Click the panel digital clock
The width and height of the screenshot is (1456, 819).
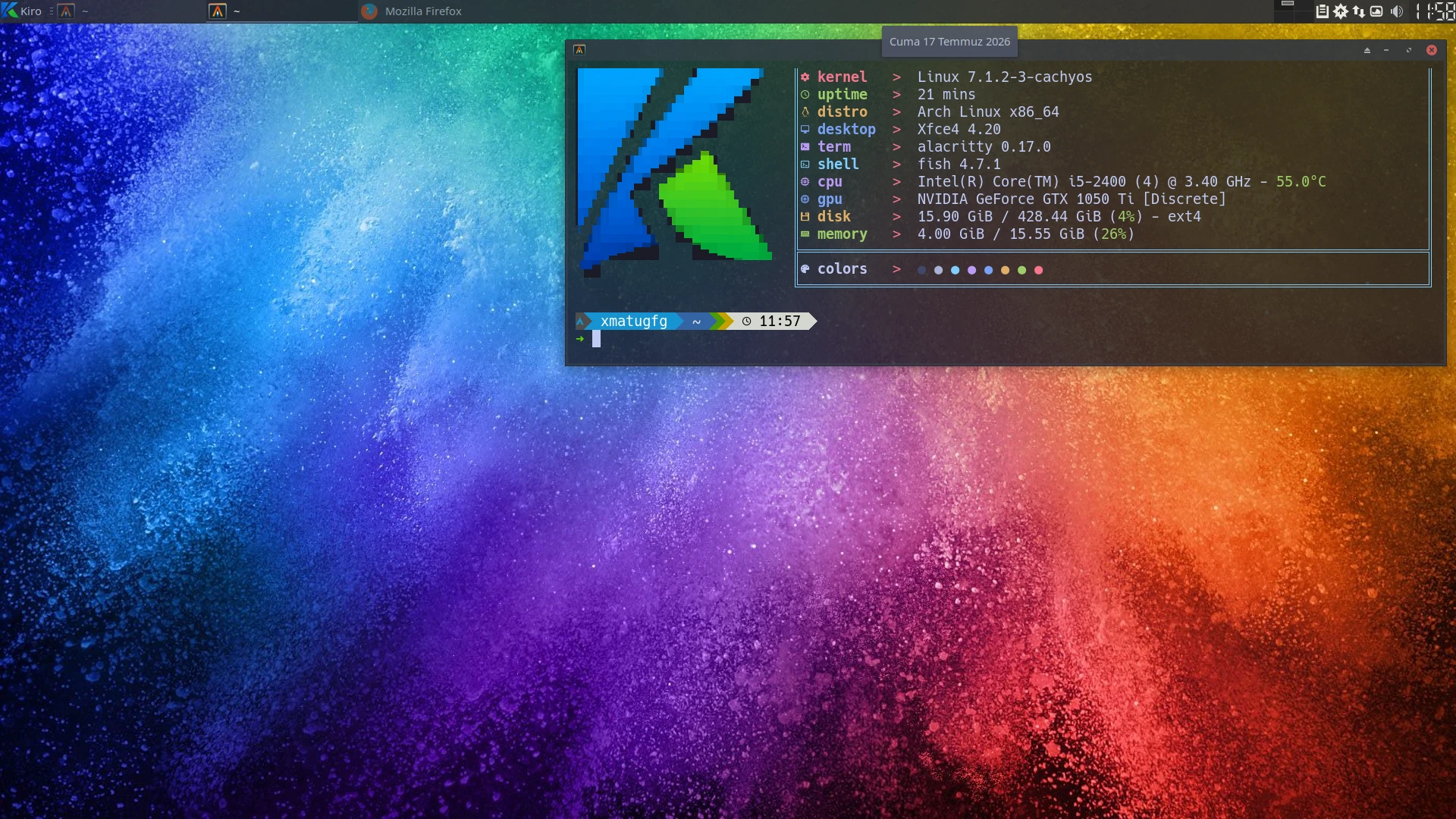pos(1436,11)
